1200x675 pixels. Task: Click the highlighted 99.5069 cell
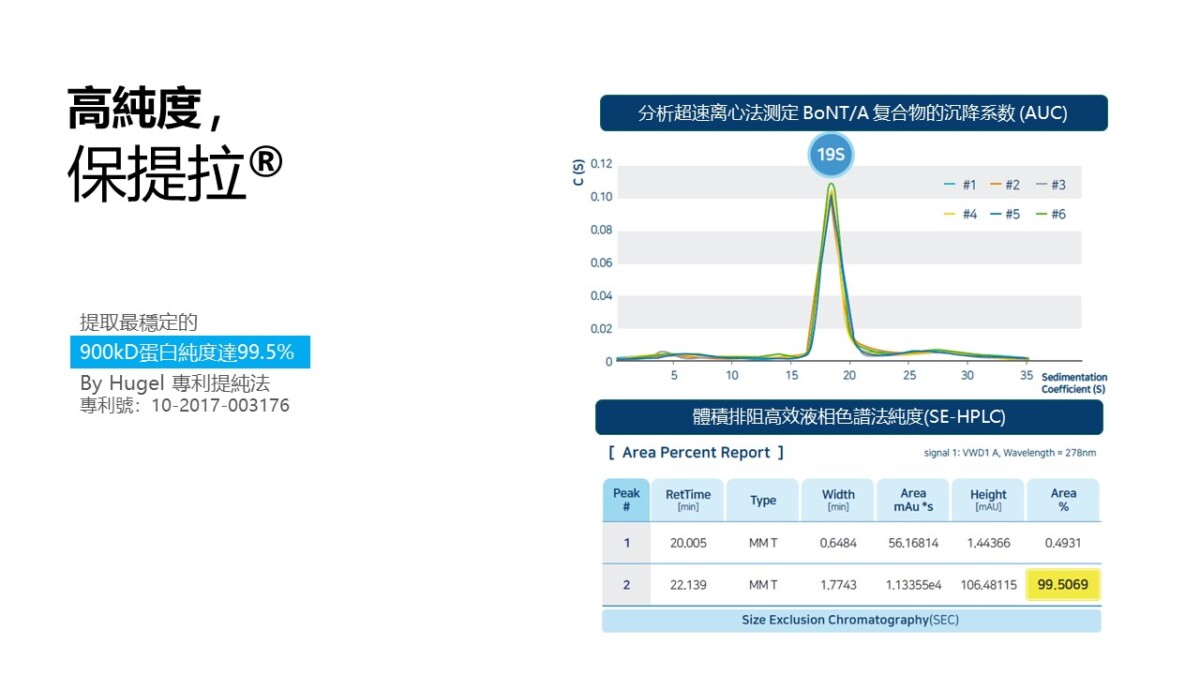(x=1063, y=585)
